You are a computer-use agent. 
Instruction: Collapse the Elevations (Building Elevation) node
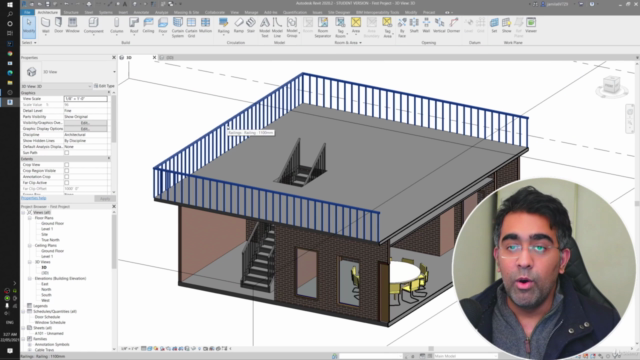point(30,278)
